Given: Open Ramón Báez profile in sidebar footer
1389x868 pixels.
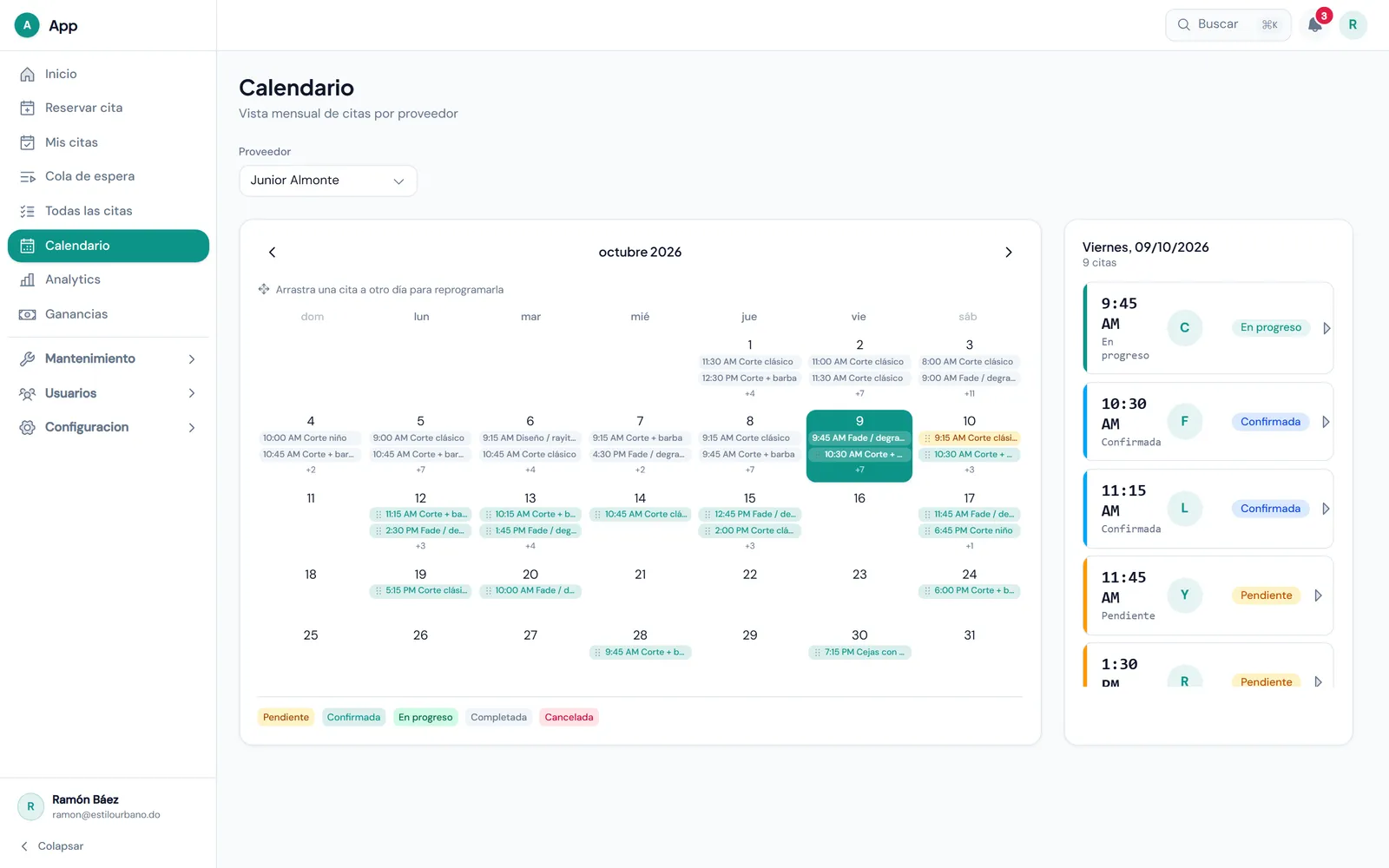Looking at the screenshot, I should pyautogui.click(x=109, y=806).
